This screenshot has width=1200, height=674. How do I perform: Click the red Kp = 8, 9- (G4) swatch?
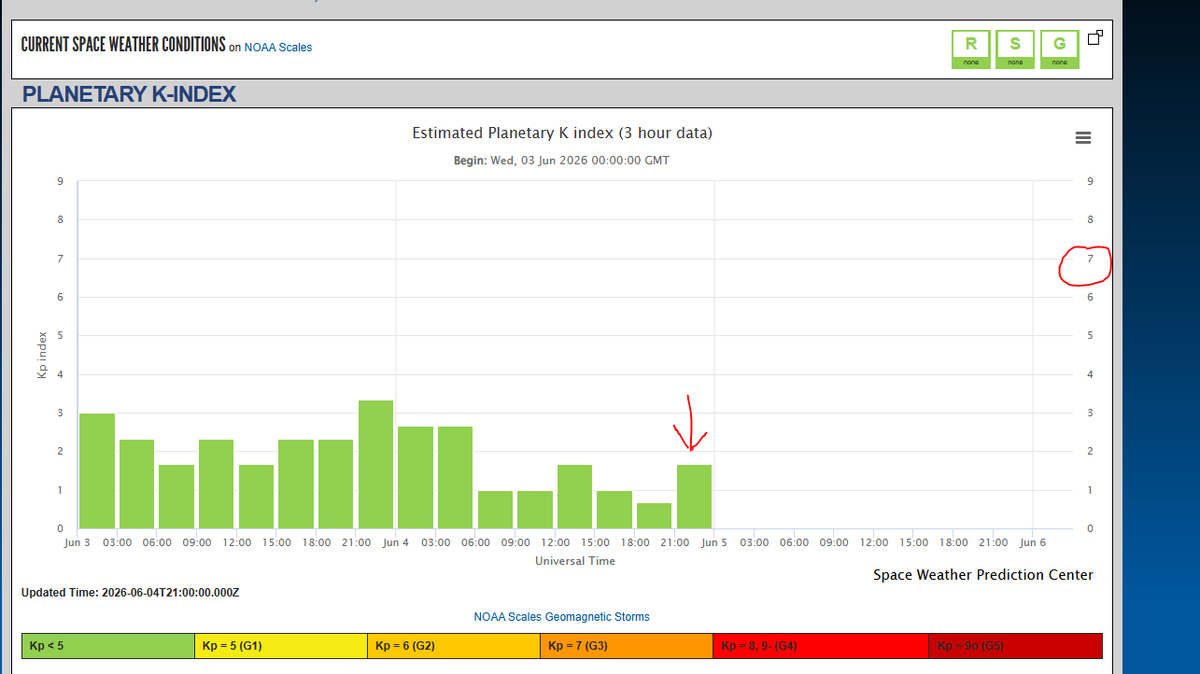(x=821, y=646)
